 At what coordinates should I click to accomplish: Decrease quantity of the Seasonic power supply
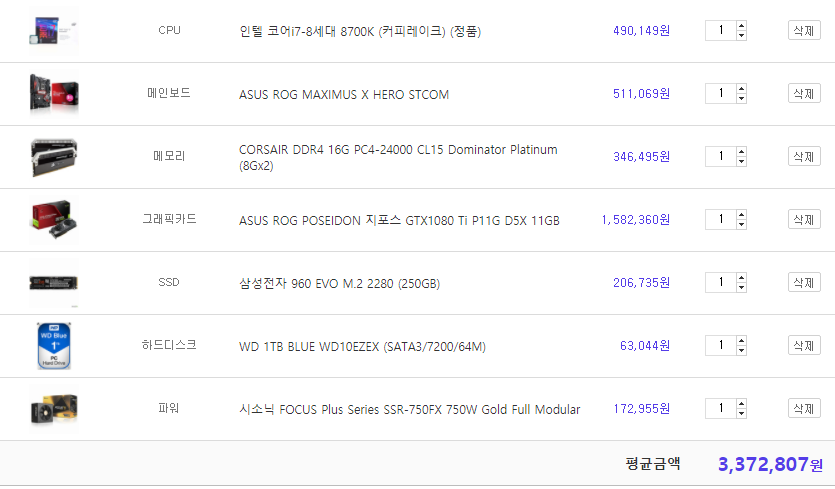pyautogui.click(x=741, y=414)
